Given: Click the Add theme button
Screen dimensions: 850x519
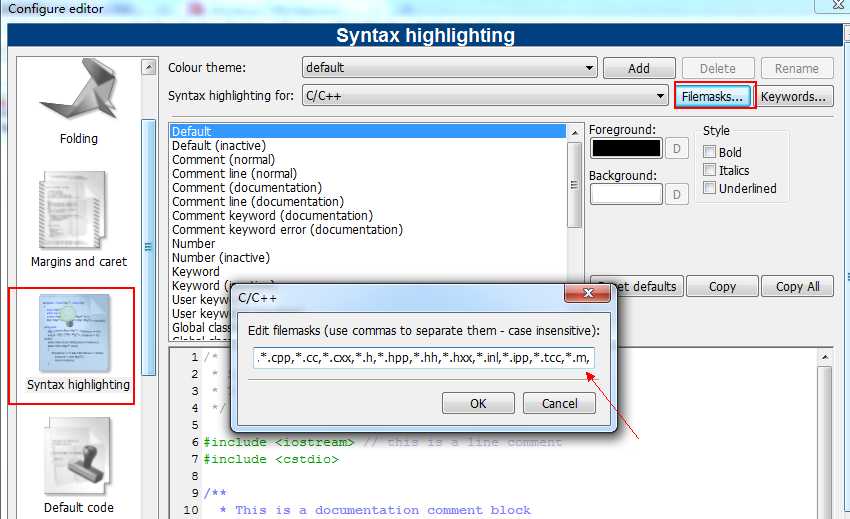Looking at the screenshot, I should pyautogui.click(x=639, y=68).
